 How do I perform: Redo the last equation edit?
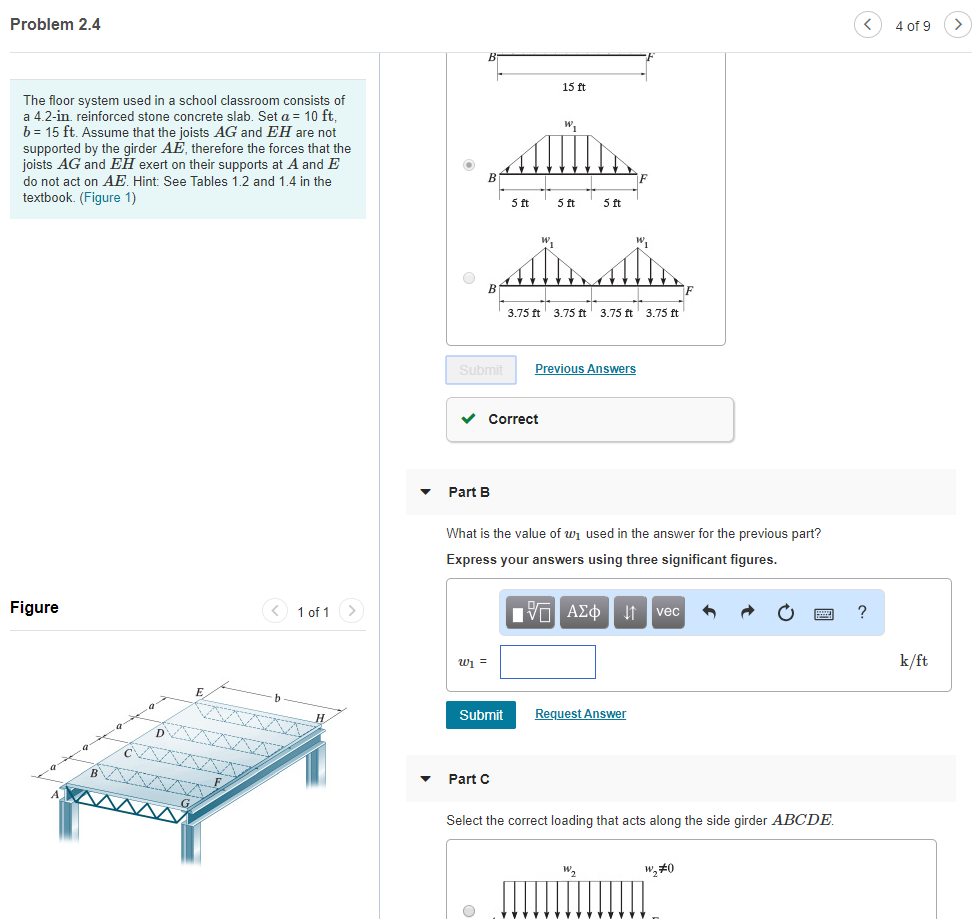(x=747, y=612)
